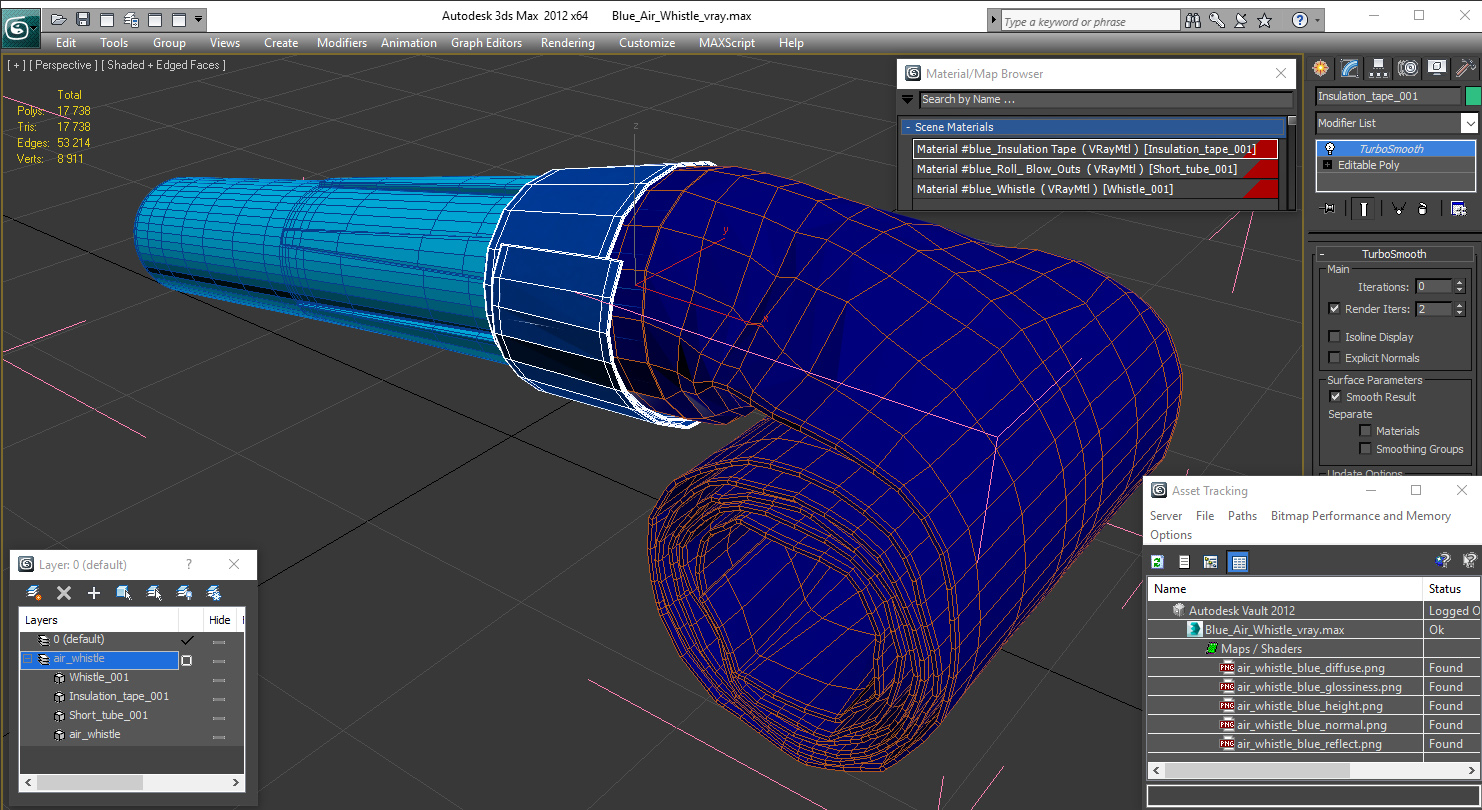
Task: Enable Separate by Materials checkbox
Action: coord(1365,431)
